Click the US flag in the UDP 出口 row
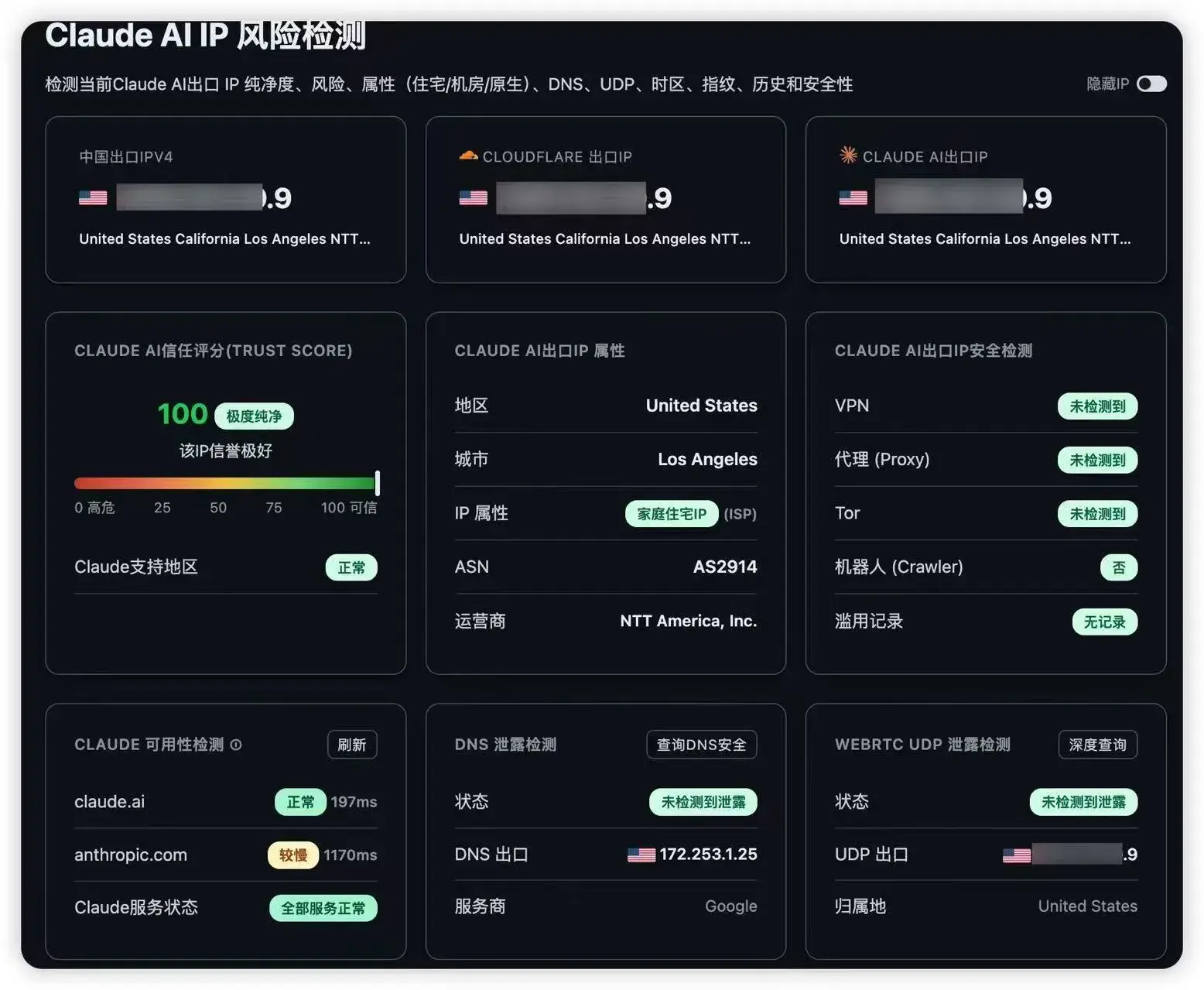This screenshot has width=1204, height=990. [x=1016, y=855]
